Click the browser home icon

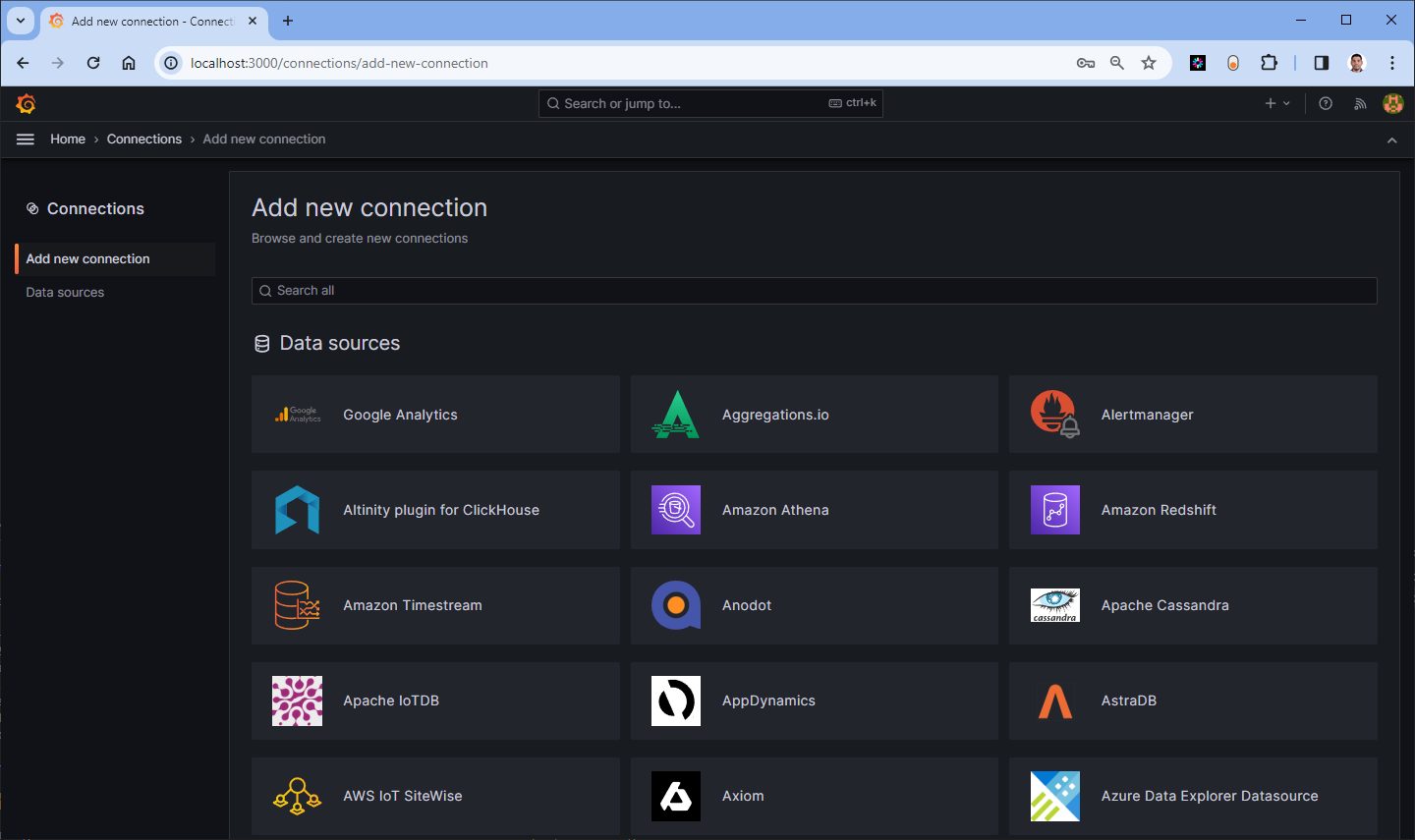(x=129, y=63)
